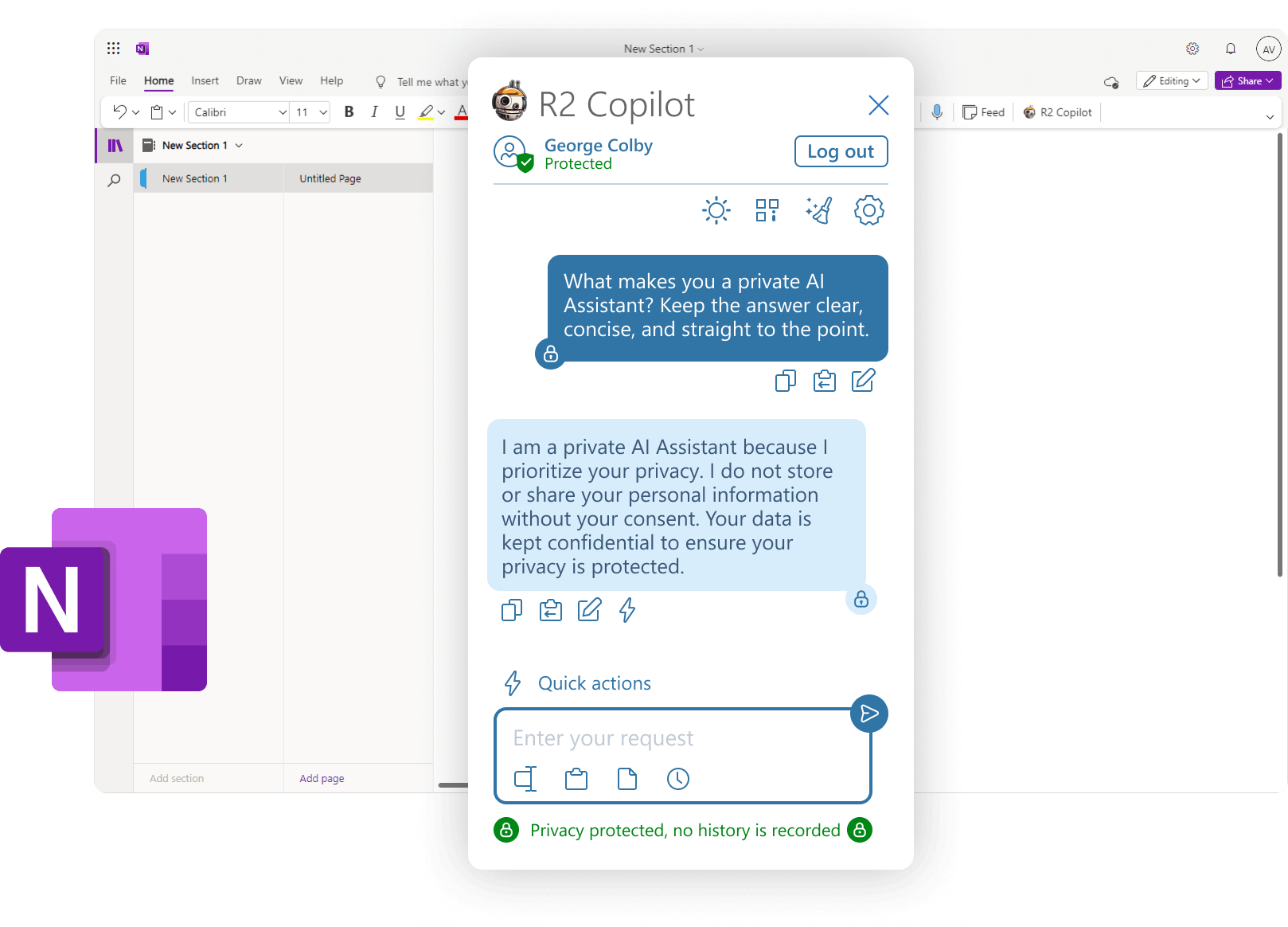Screen dimensions: 1288x927
Task: Toggle italic formatting
Action: pyautogui.click(x=374, y=112)
